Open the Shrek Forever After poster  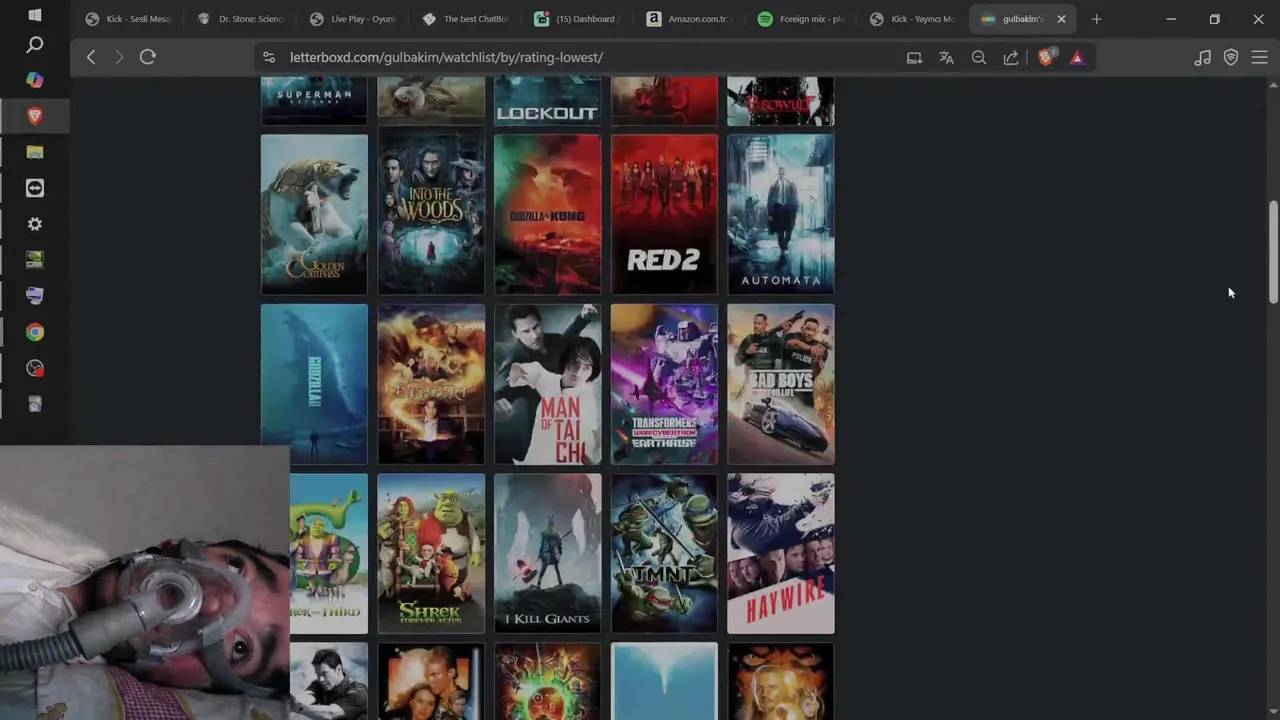pyautogui.click(x=431, y=554)
